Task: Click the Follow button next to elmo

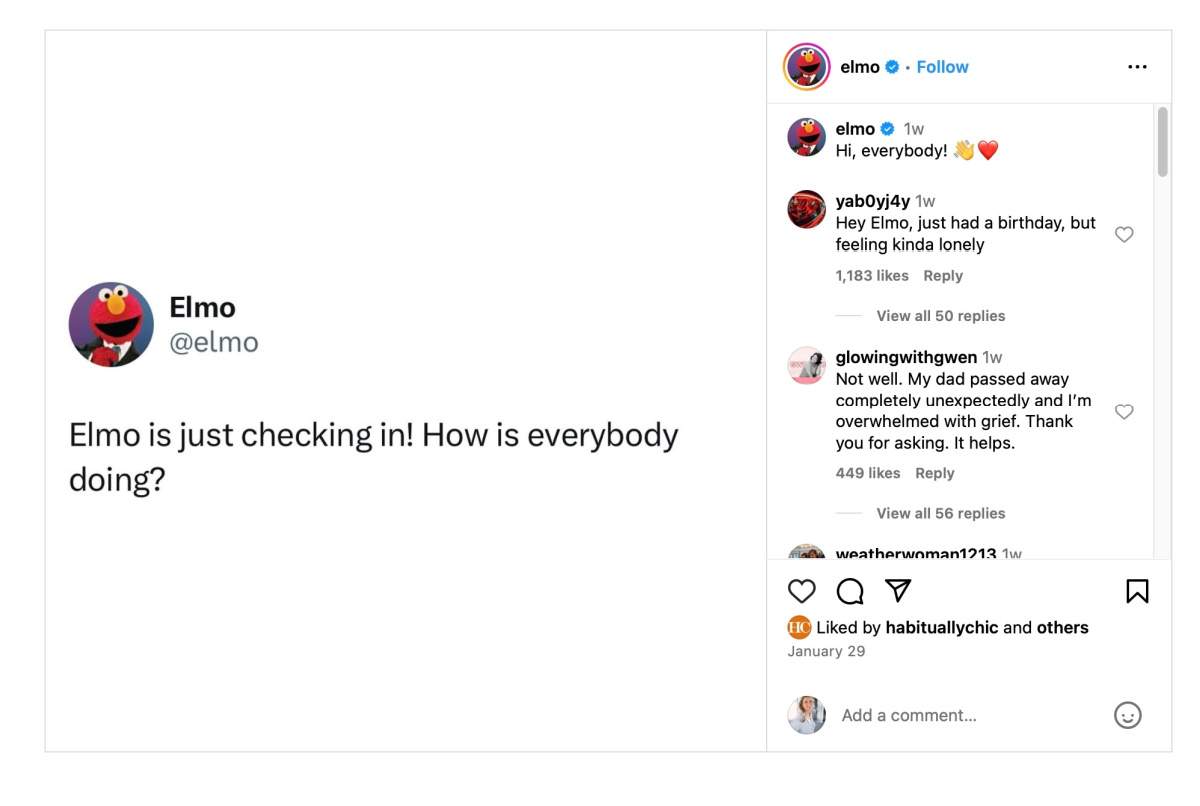Action: click(x=942, y=66)
